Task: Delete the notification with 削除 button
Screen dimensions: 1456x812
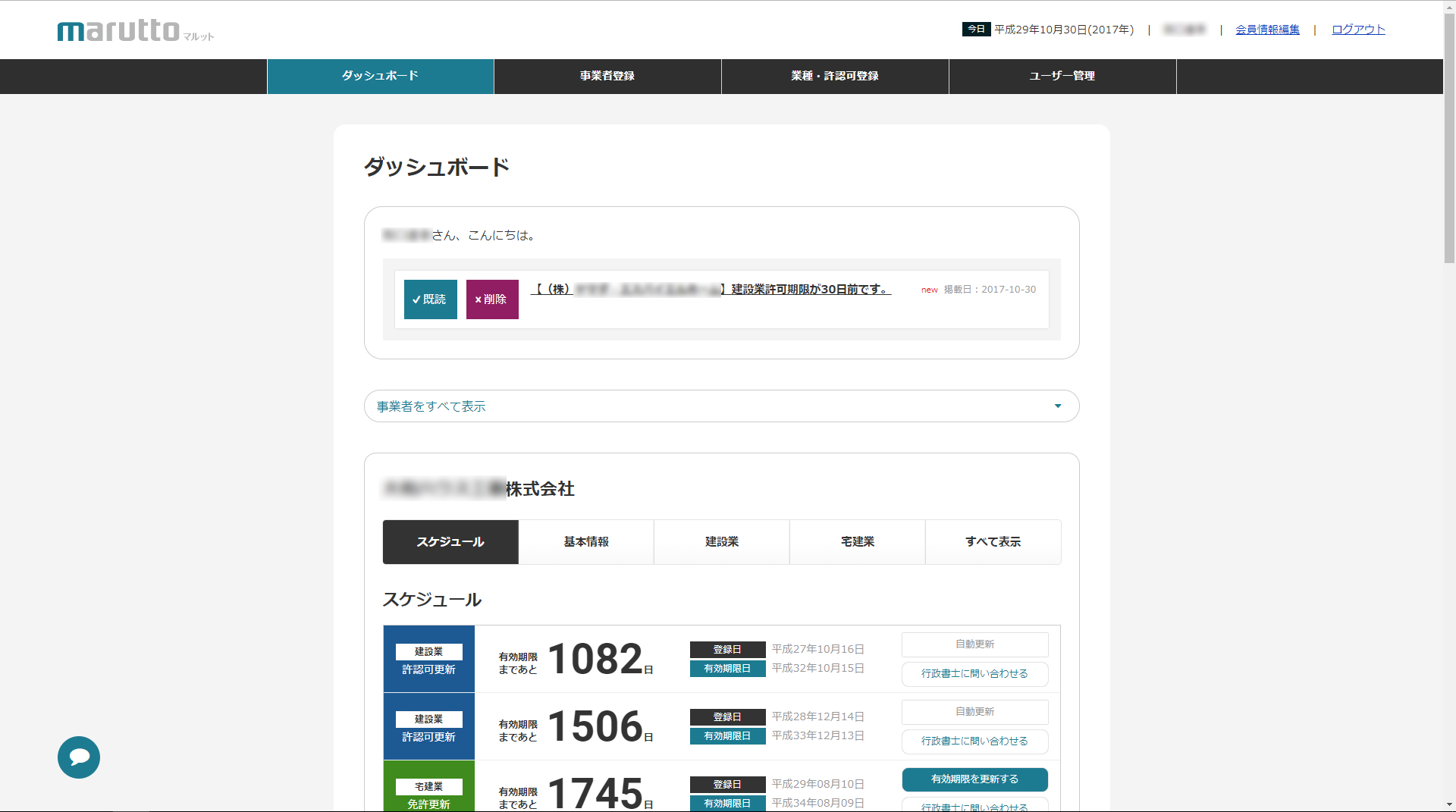Action: click(x=492, y=299)
